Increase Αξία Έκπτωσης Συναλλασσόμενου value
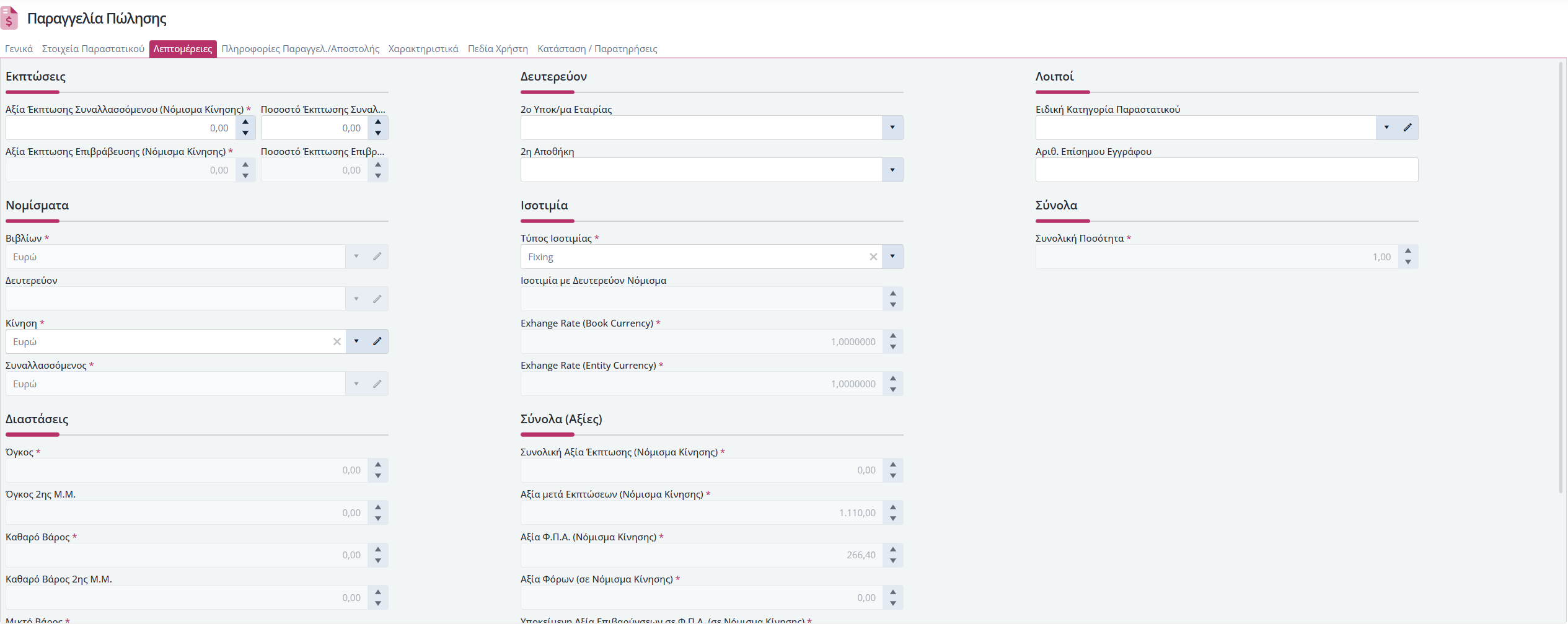Screen dimensions: 1568x624 point(245,122)
